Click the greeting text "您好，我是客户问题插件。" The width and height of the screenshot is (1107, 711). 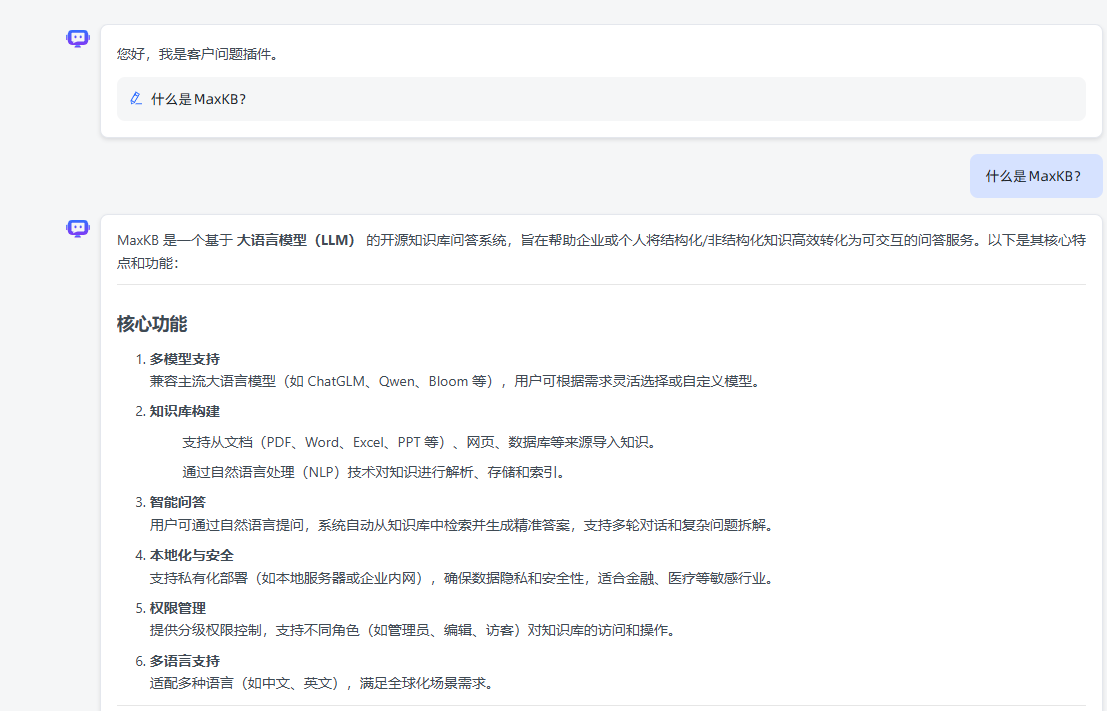[197, 54]
